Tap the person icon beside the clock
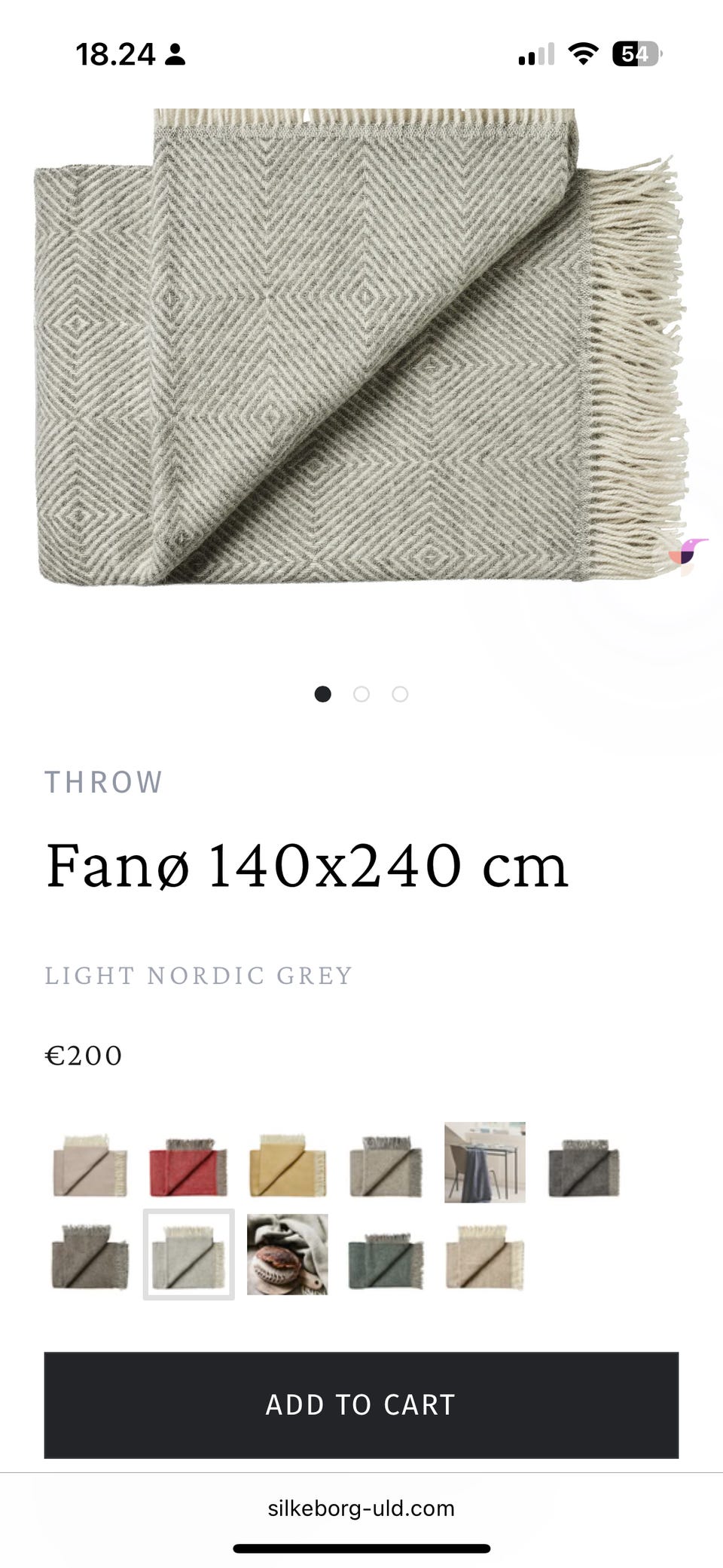 pos(175,54)
